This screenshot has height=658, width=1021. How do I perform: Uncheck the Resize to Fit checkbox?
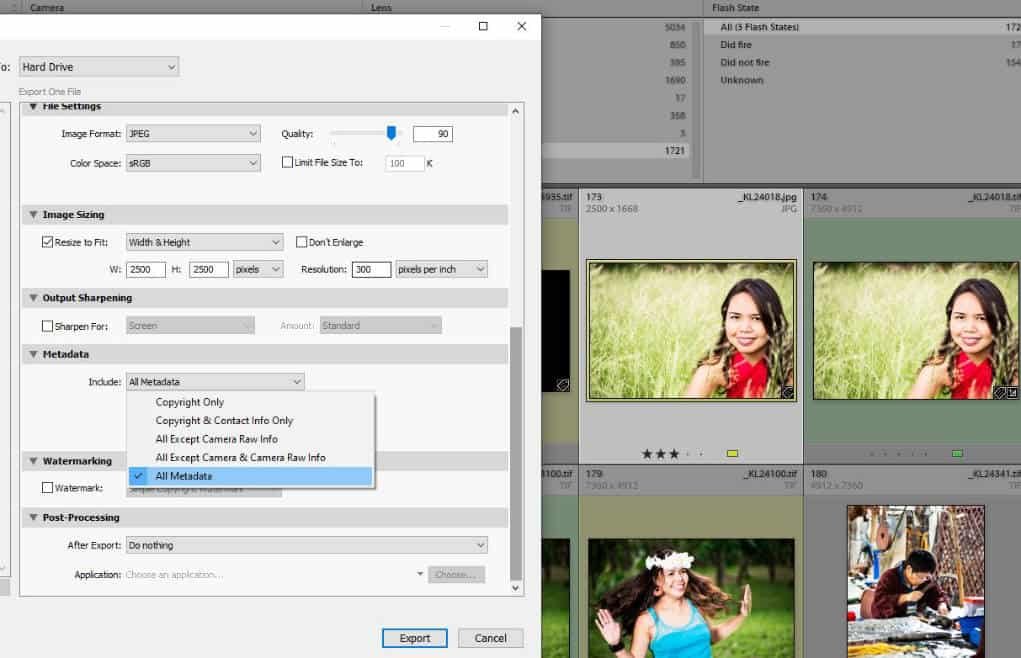(x=48, y=242)
